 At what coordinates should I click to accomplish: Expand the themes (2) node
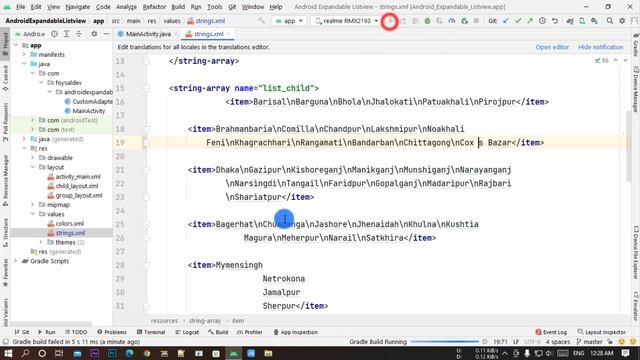[x=41, y=242]
